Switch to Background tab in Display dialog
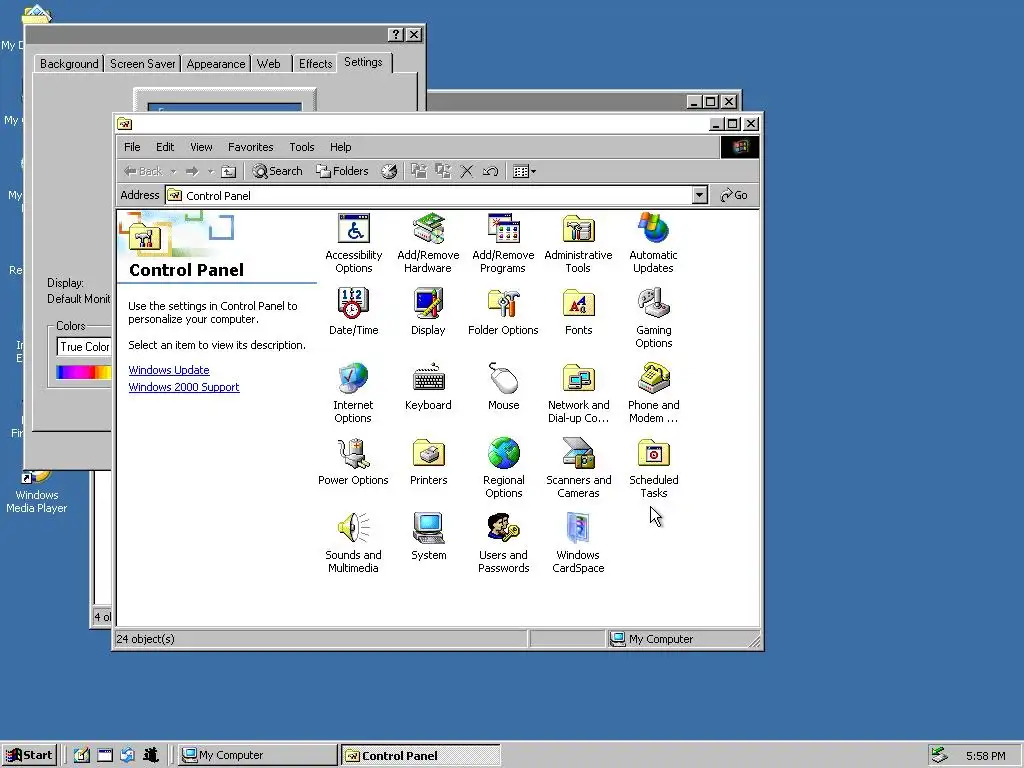 tap(69, 64)
